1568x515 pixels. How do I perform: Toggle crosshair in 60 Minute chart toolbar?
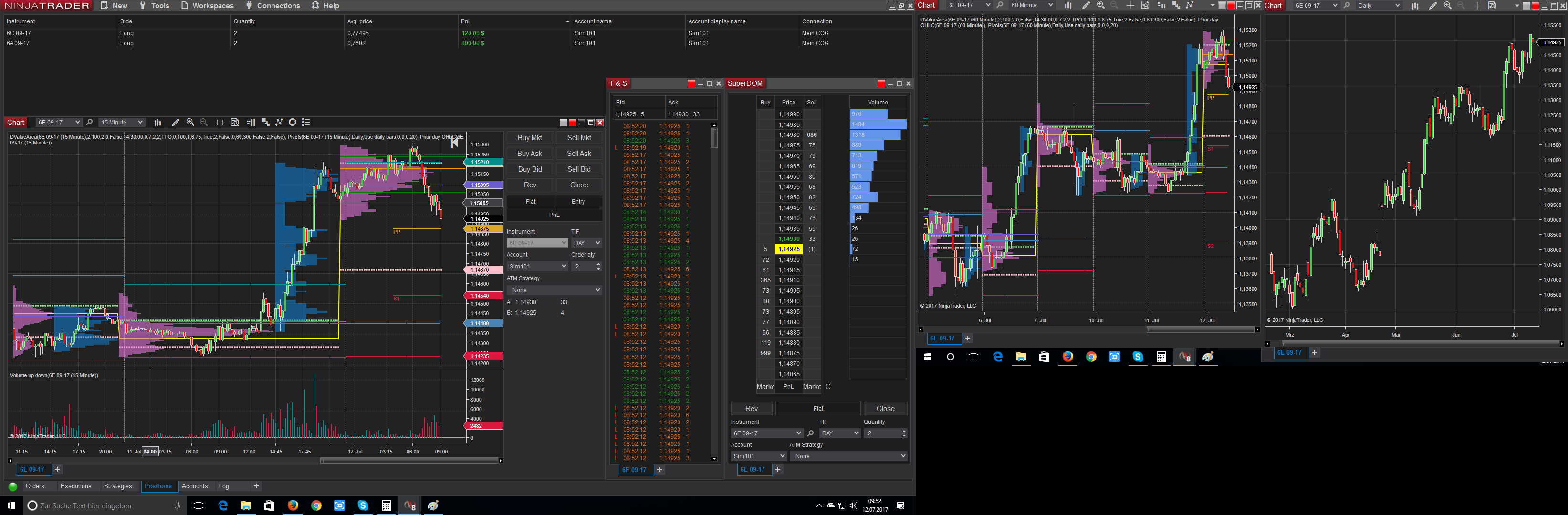point(1130,5)
